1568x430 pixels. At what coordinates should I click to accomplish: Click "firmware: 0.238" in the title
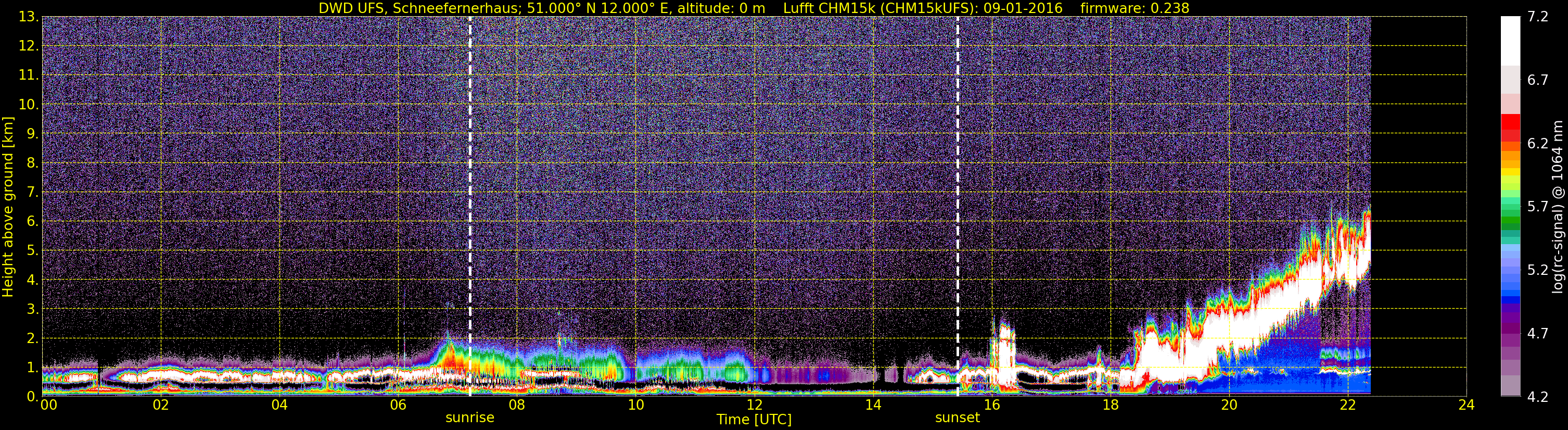[1134, 8]
